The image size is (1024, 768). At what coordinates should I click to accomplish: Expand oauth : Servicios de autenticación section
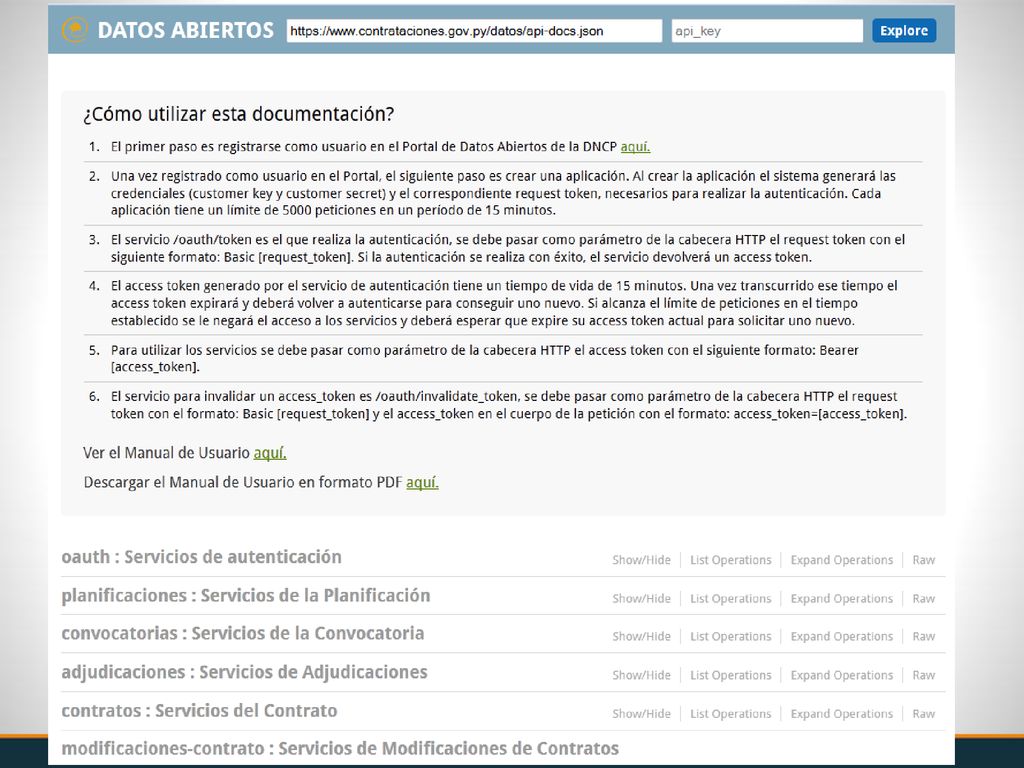pos(201,557)
